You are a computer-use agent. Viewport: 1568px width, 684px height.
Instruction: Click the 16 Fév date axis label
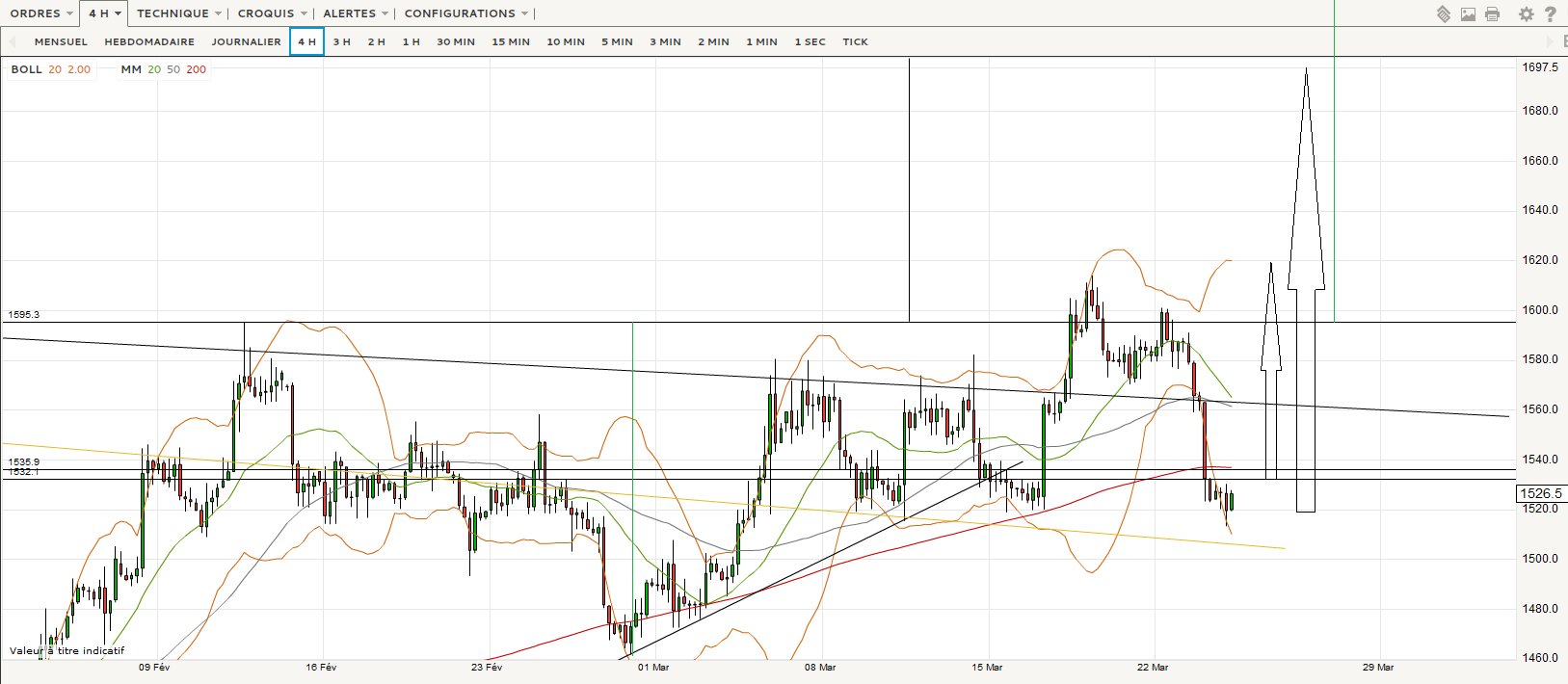point(321,667)
